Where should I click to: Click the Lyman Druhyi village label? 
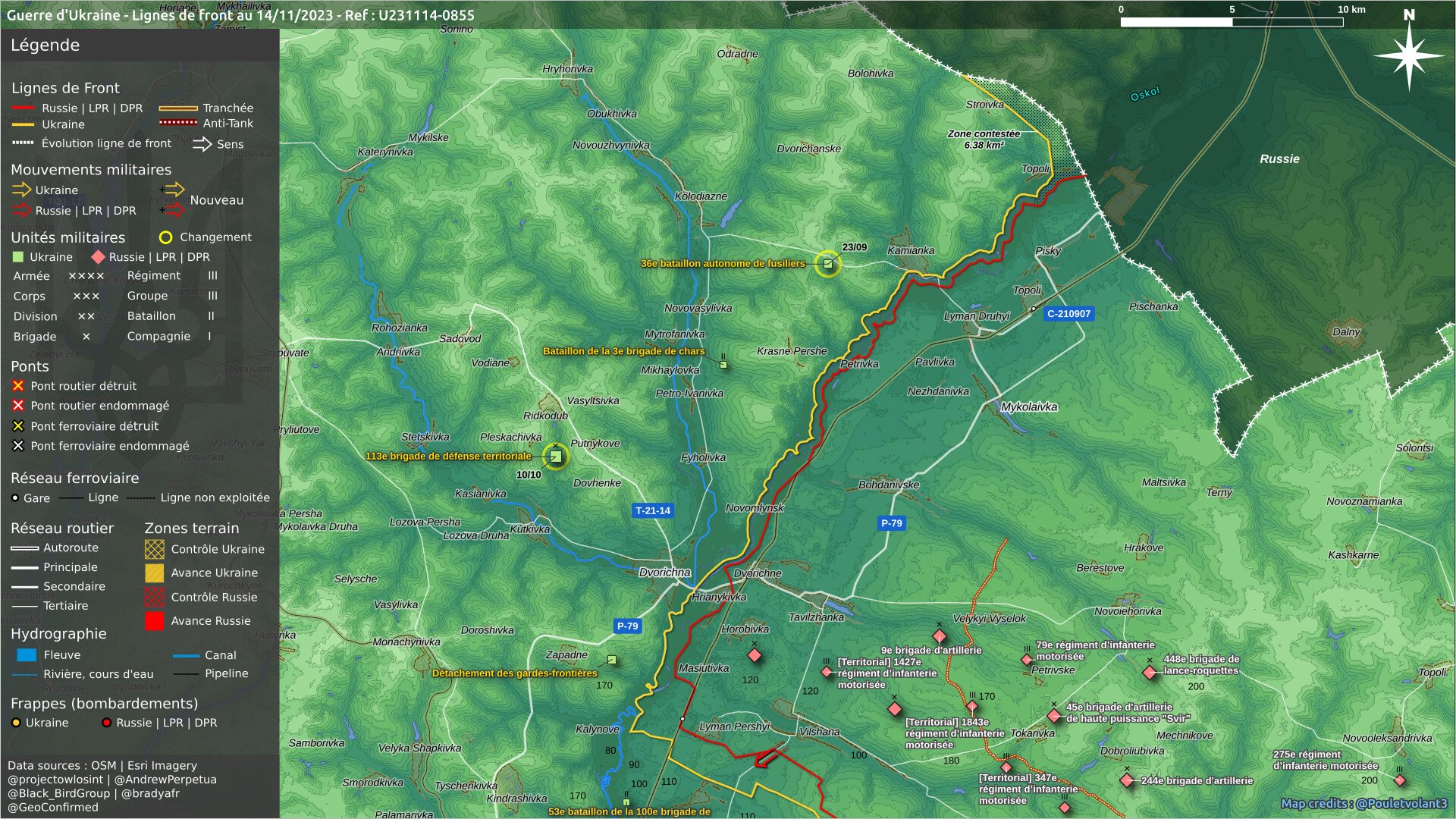click(x=977, y=316)
